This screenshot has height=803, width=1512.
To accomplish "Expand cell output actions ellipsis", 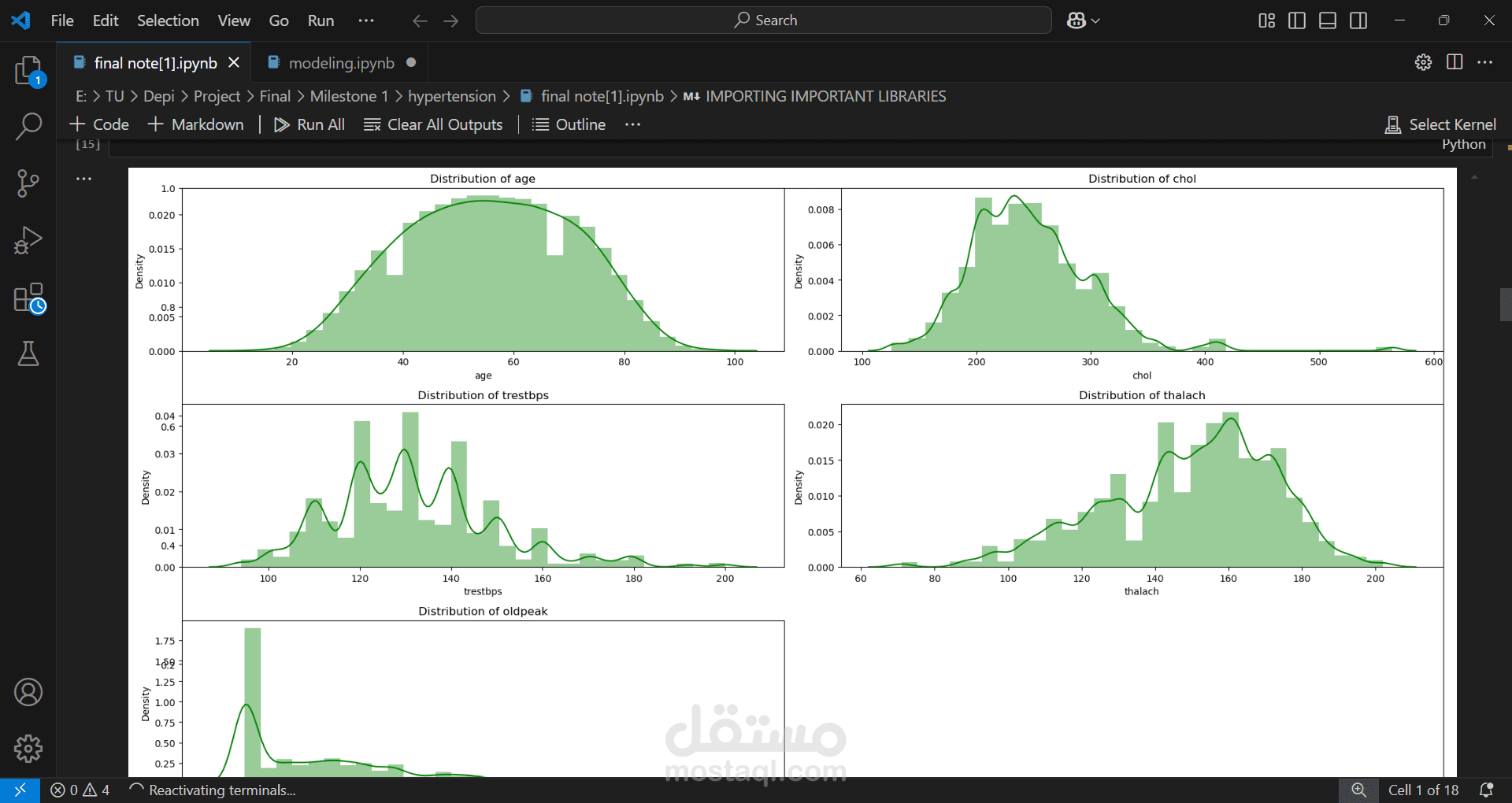I will 84,179.
